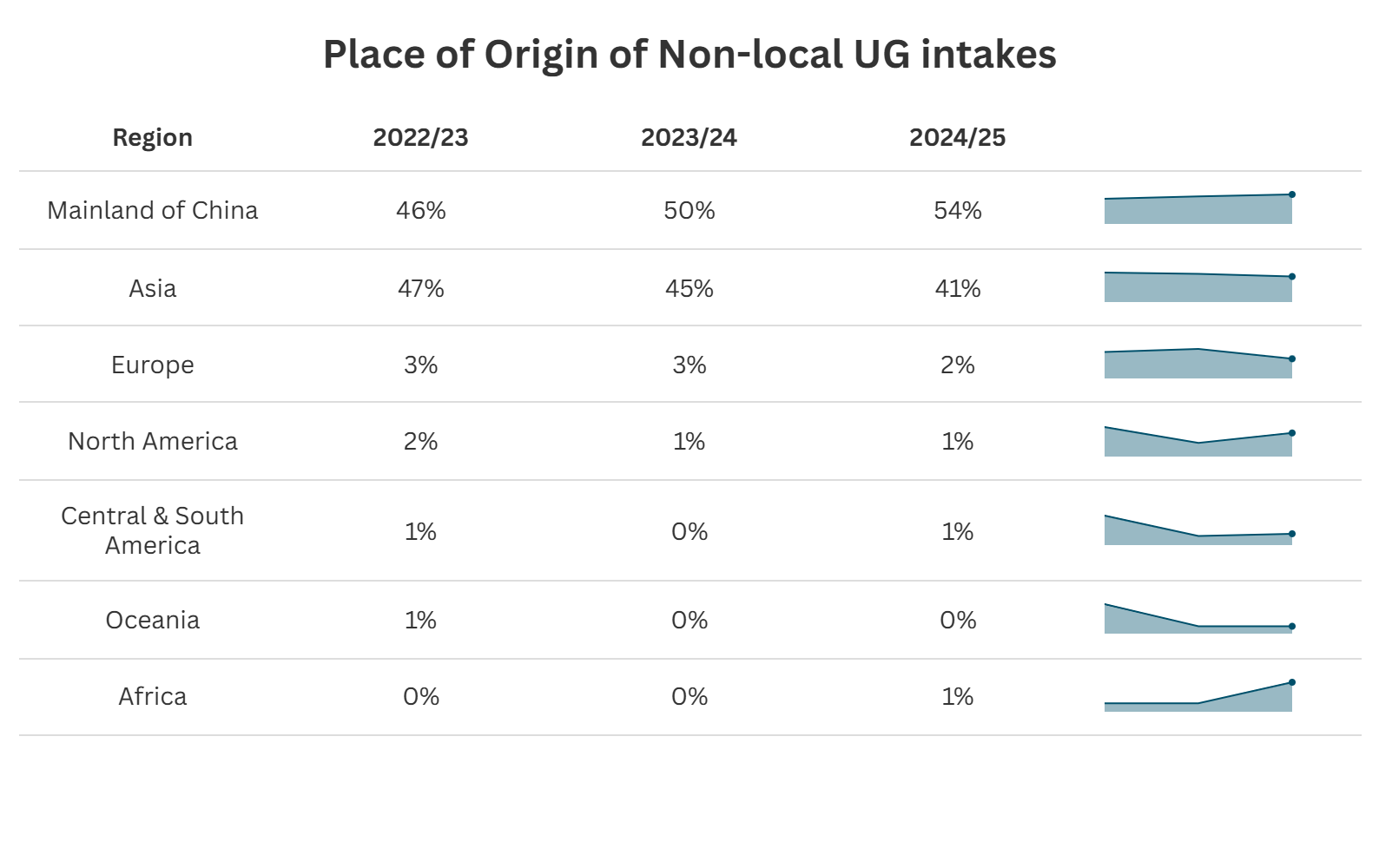Screen dimensions: 1379x868
Task: Select the Central & South America sparkline
Action: click(x=1198, y=531)
